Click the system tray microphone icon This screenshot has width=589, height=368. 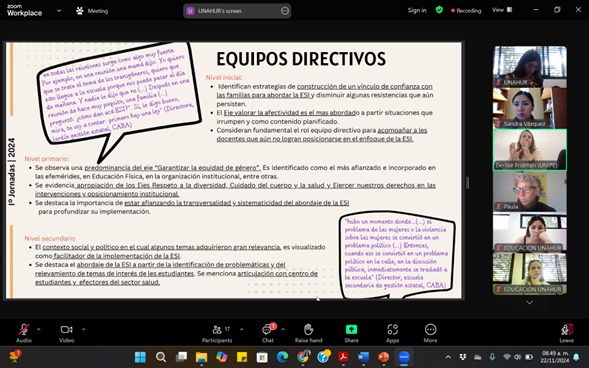point(492,357)
